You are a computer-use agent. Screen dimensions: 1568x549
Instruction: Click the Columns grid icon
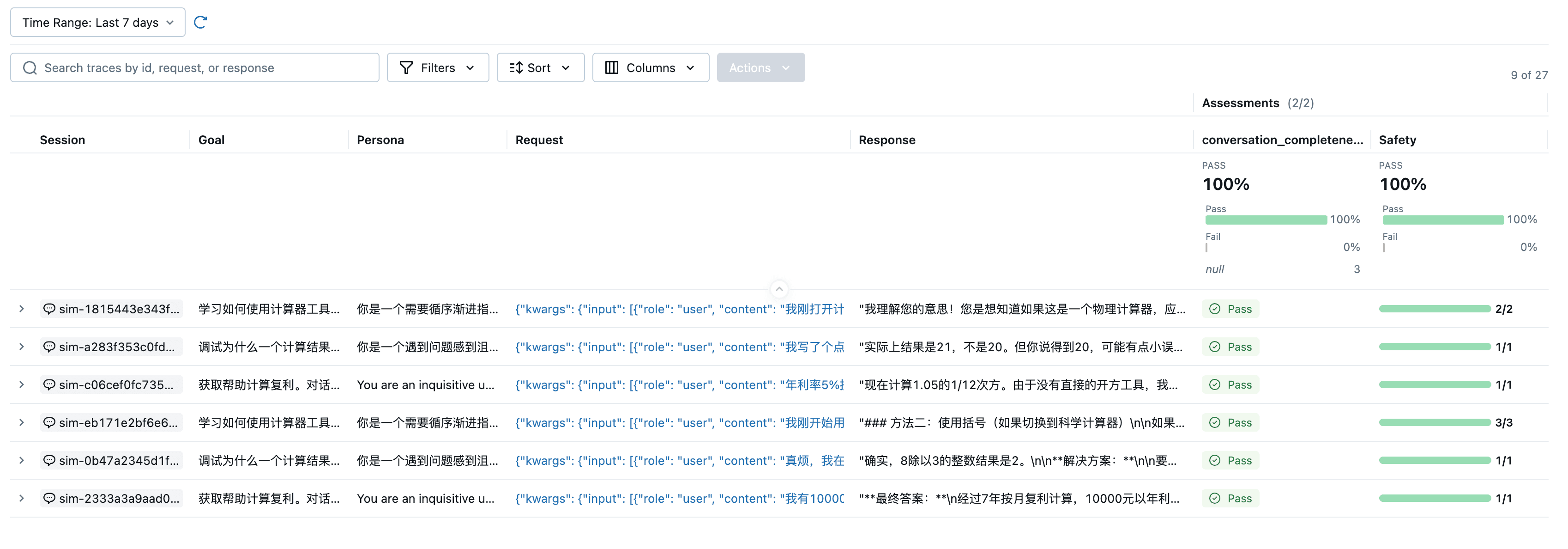point(612,67)
